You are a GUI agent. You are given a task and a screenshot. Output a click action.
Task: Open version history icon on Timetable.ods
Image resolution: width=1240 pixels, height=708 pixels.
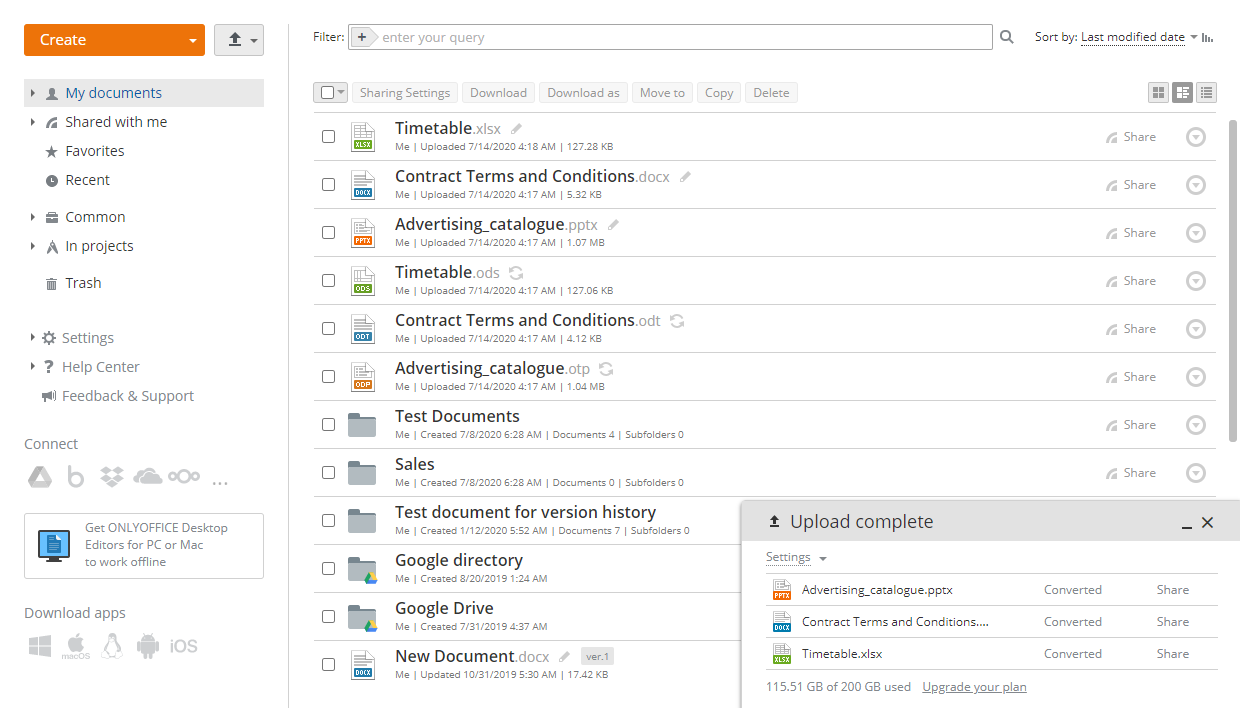(x=515, y=272)
